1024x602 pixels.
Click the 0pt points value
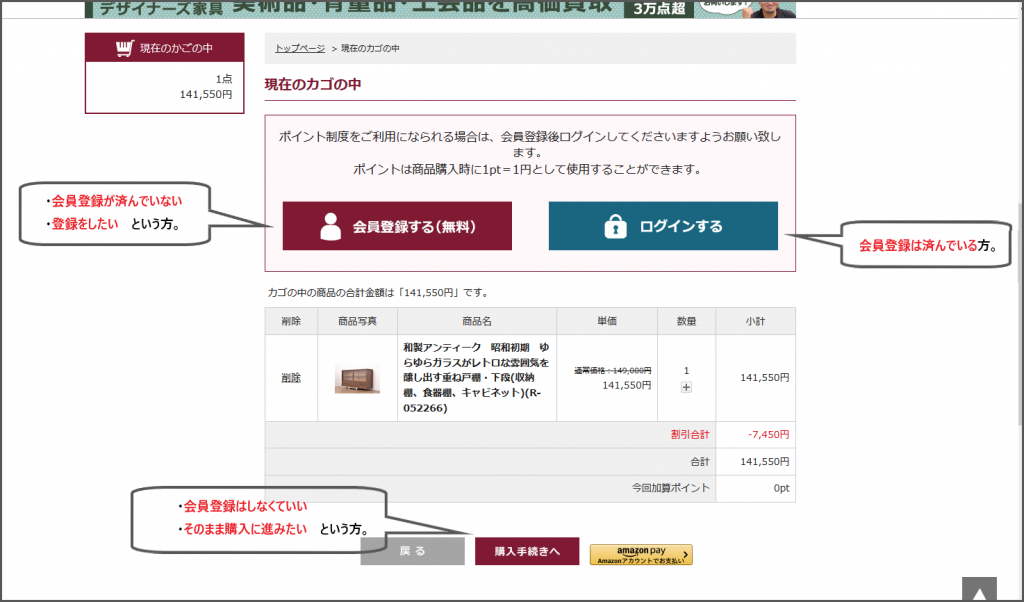[x=782, y=488]
